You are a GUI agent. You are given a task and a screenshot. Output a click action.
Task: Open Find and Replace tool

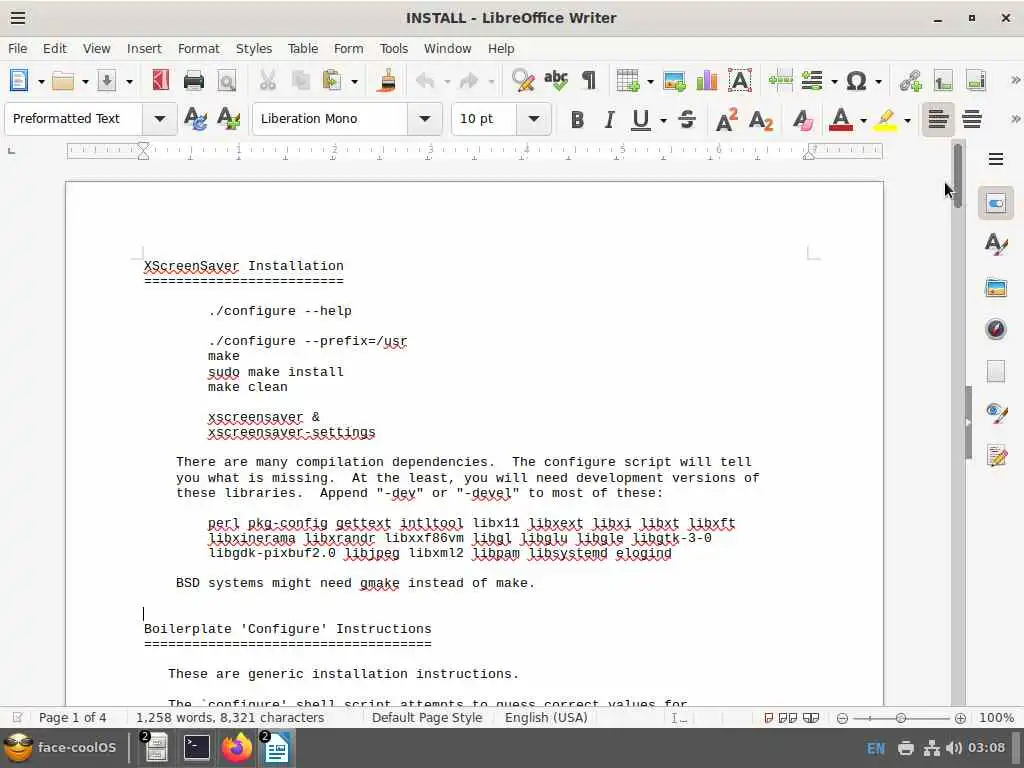point(523,81)
